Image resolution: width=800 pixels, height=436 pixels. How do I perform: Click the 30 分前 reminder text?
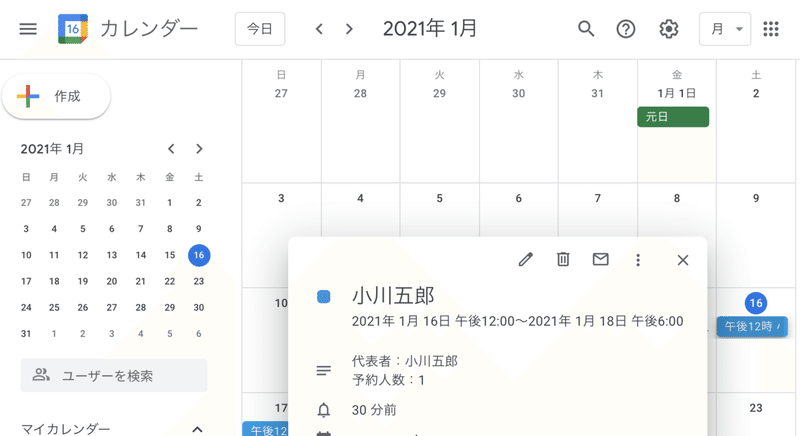pyautogui.click(x=374, y=410)
